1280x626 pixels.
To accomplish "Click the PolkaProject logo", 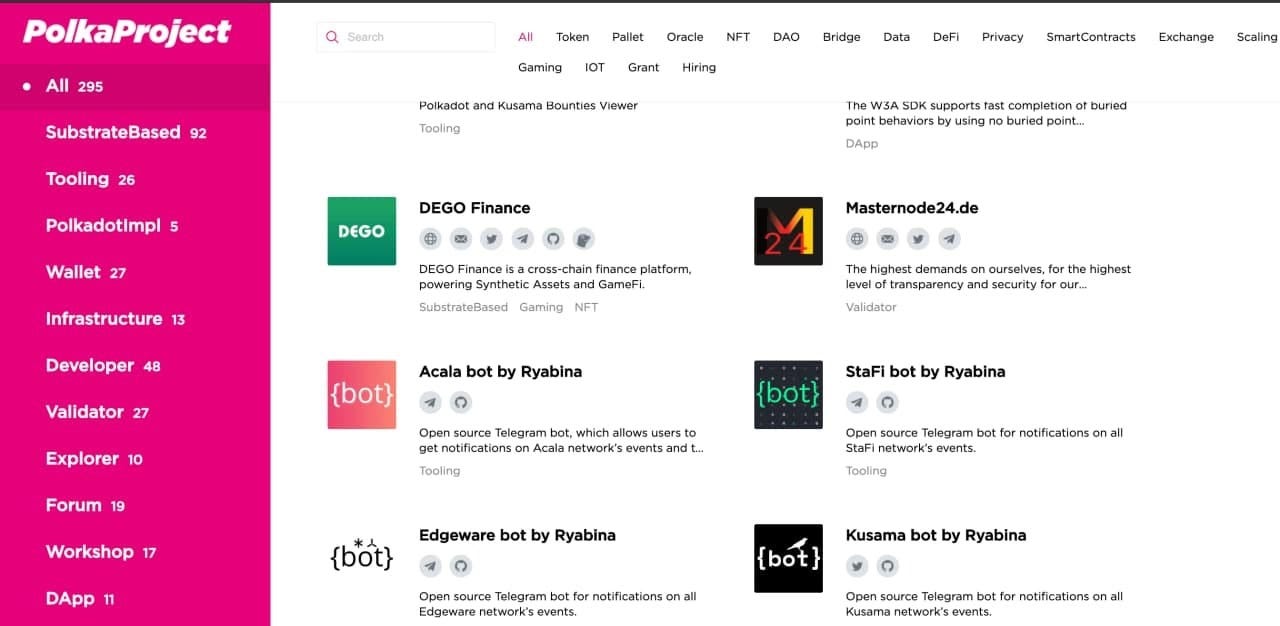I will [x=127, y=32].
